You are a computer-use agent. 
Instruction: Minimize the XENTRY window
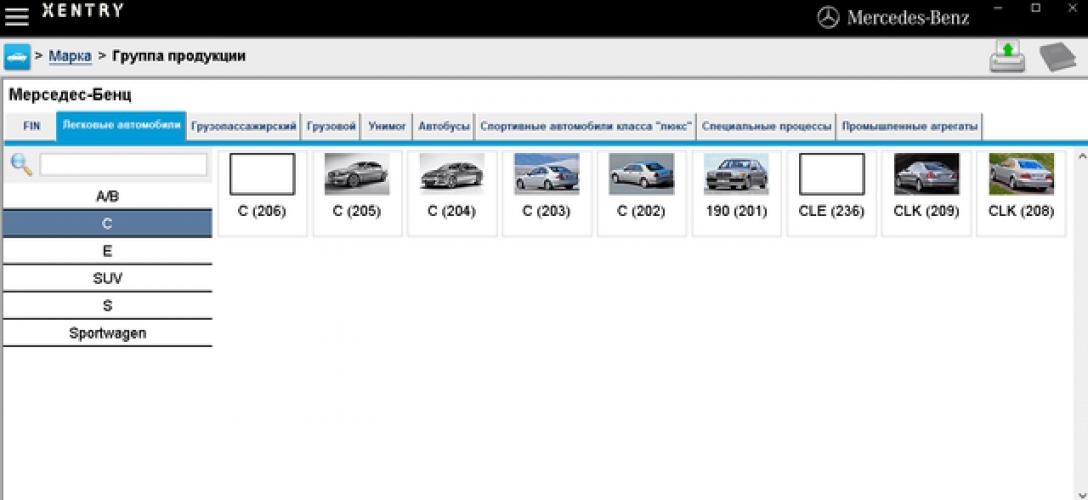(x=999, y=8)
